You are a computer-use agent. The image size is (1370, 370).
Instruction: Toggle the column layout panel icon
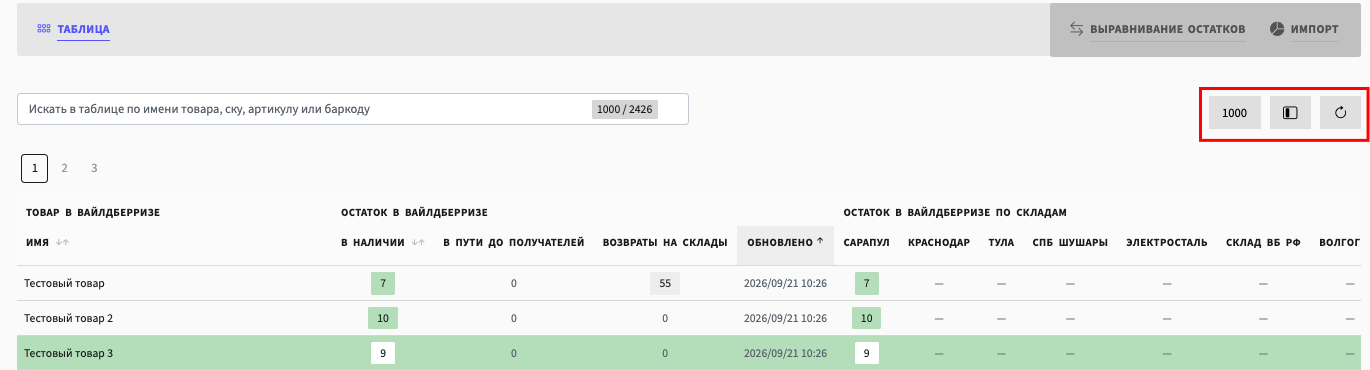pos(1290,113)
